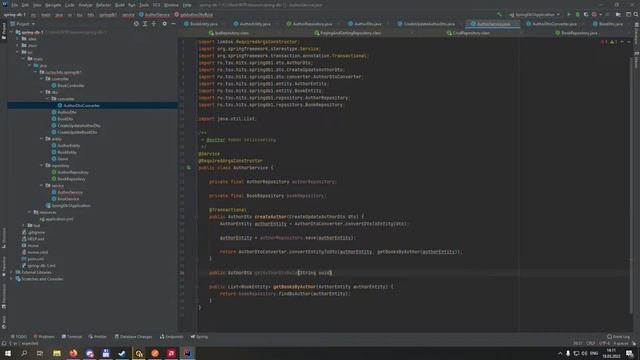
Task: Click the error indicator at editor top right
Action: [x=604, y=42]
